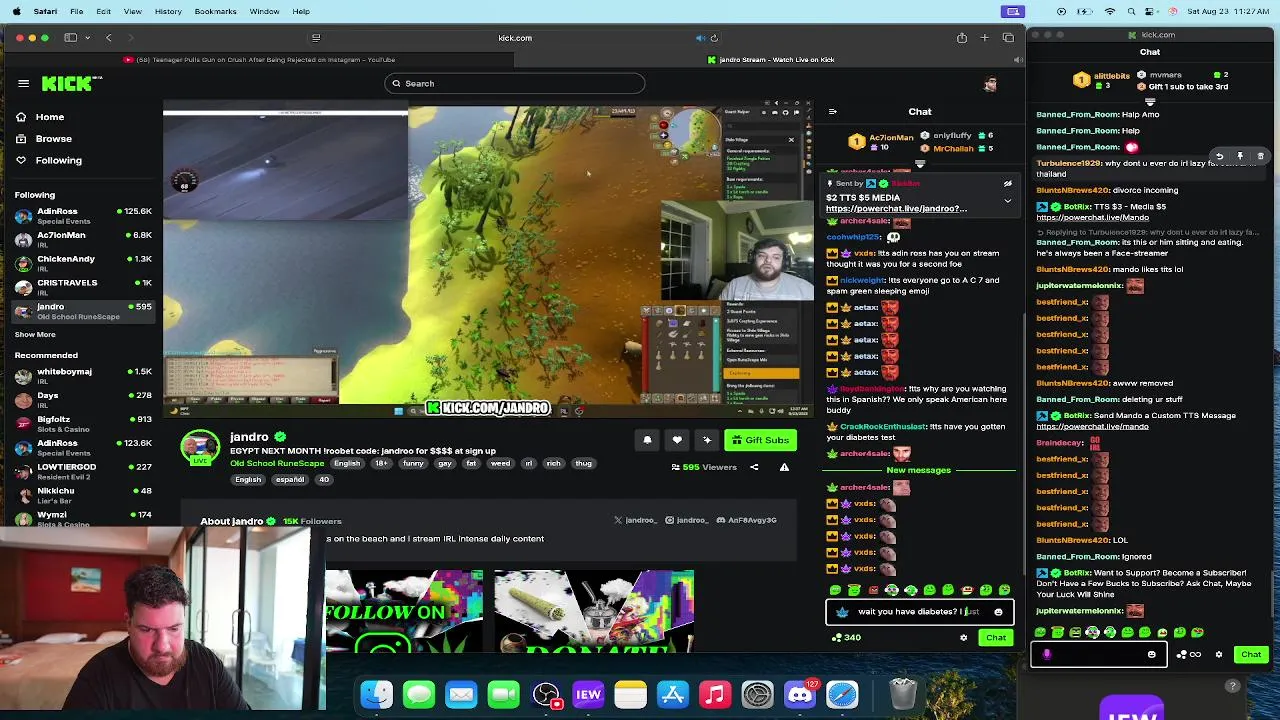The width and height of the screenshot is (1280, 720).
Task: Switch to the YouTube Safari tab
Action: point(258,60)
